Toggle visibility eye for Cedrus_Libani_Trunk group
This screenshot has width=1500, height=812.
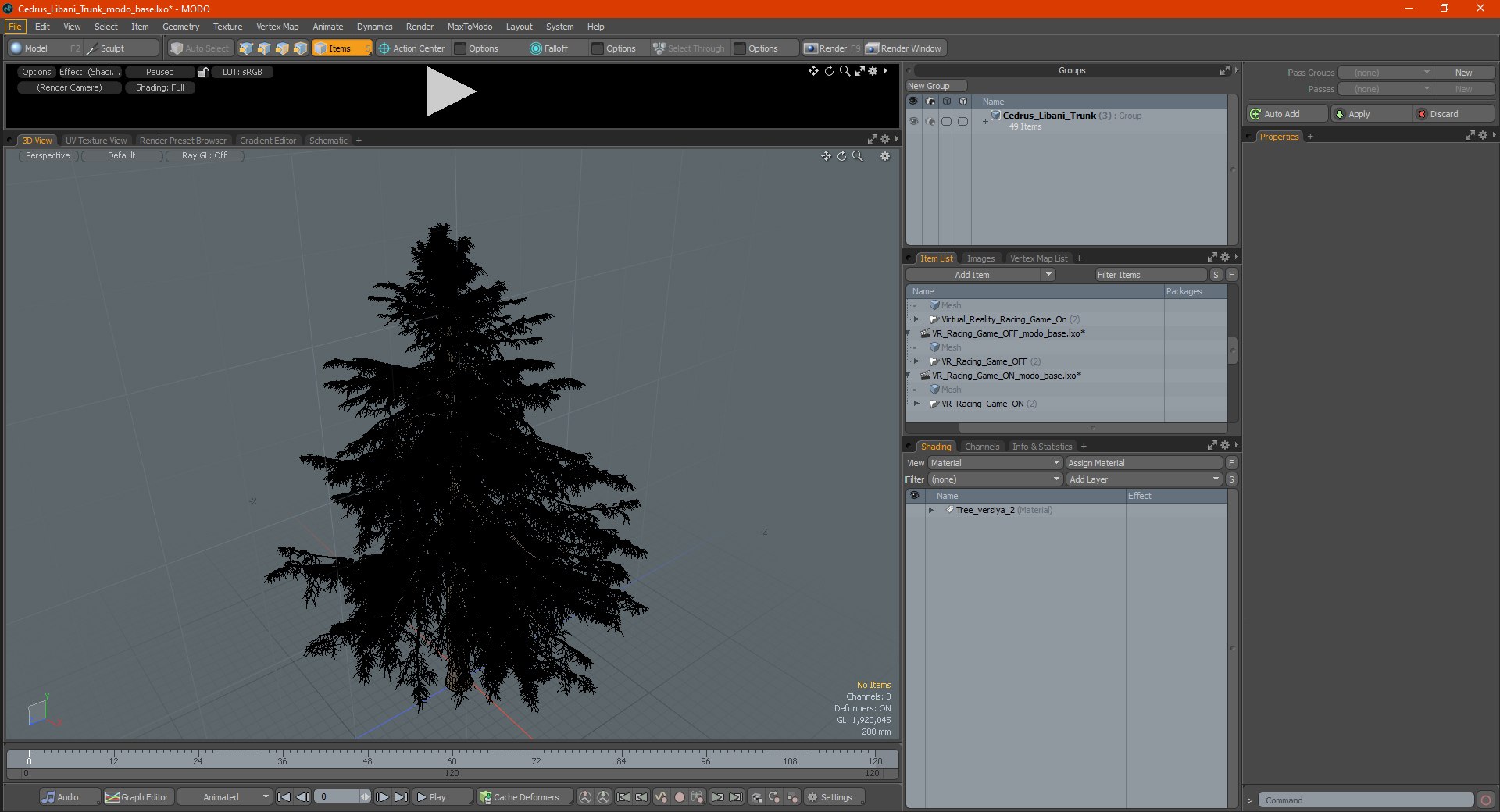point(913,121)
